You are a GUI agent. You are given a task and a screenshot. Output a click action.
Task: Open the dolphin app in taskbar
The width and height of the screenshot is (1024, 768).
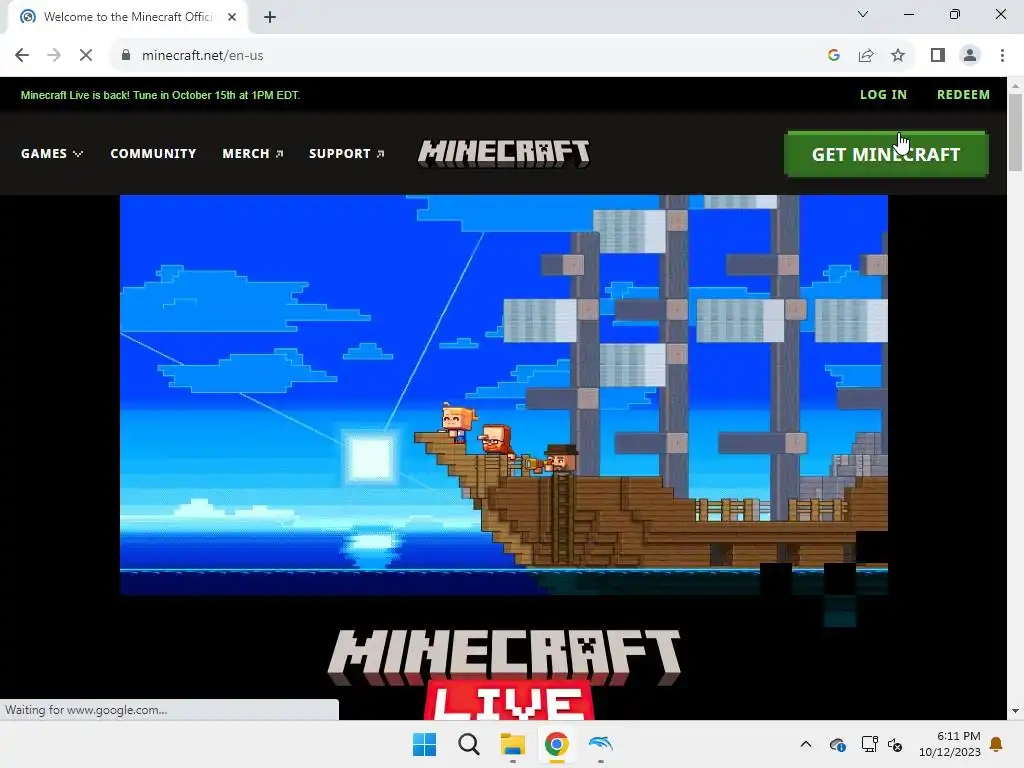click(x=600, y=744)
